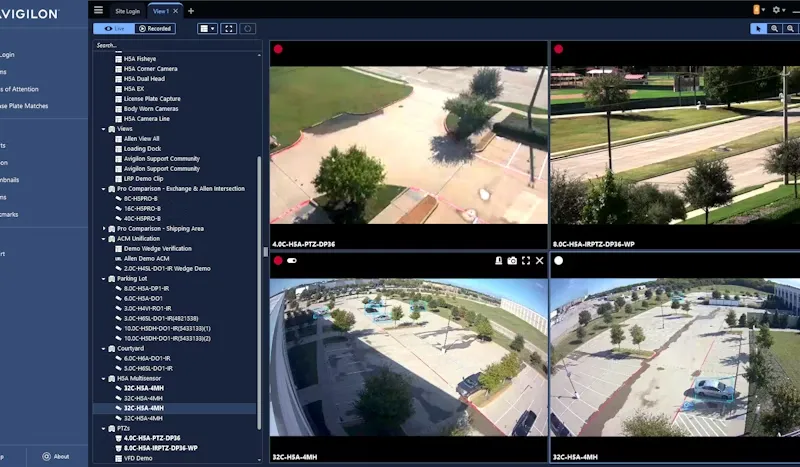
Task: Click the full screen view icon
Action: coord(229,29)
